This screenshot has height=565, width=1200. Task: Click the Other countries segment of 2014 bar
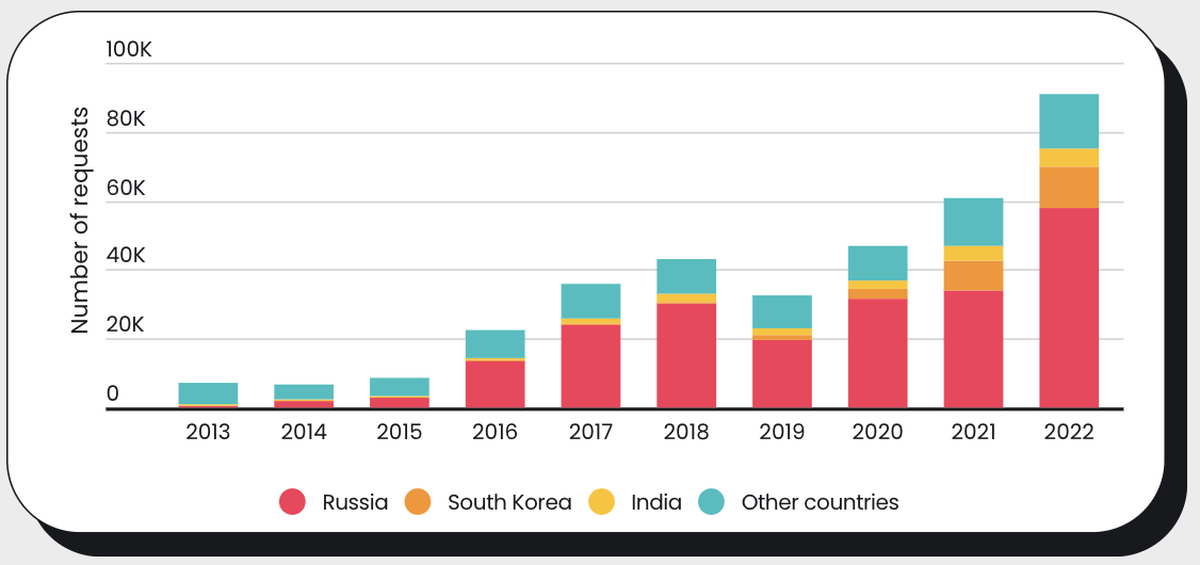tap(304, 392)
